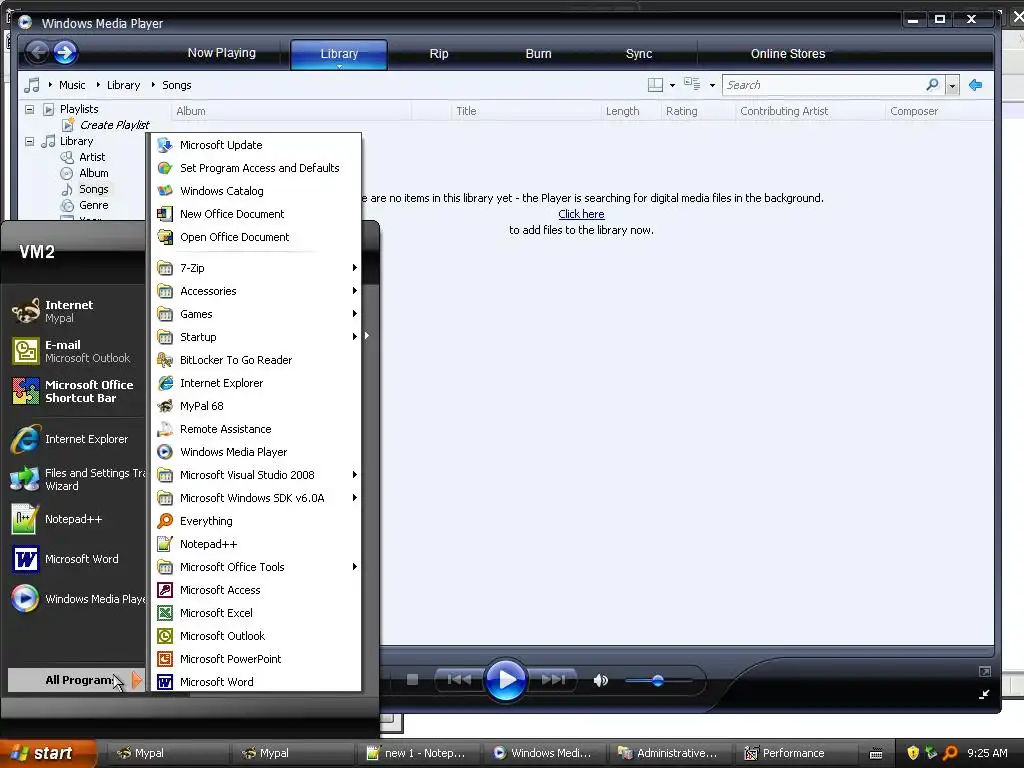Open Set Program Access and Defaults
The image size is (1024, 768).
coord(256,168)
